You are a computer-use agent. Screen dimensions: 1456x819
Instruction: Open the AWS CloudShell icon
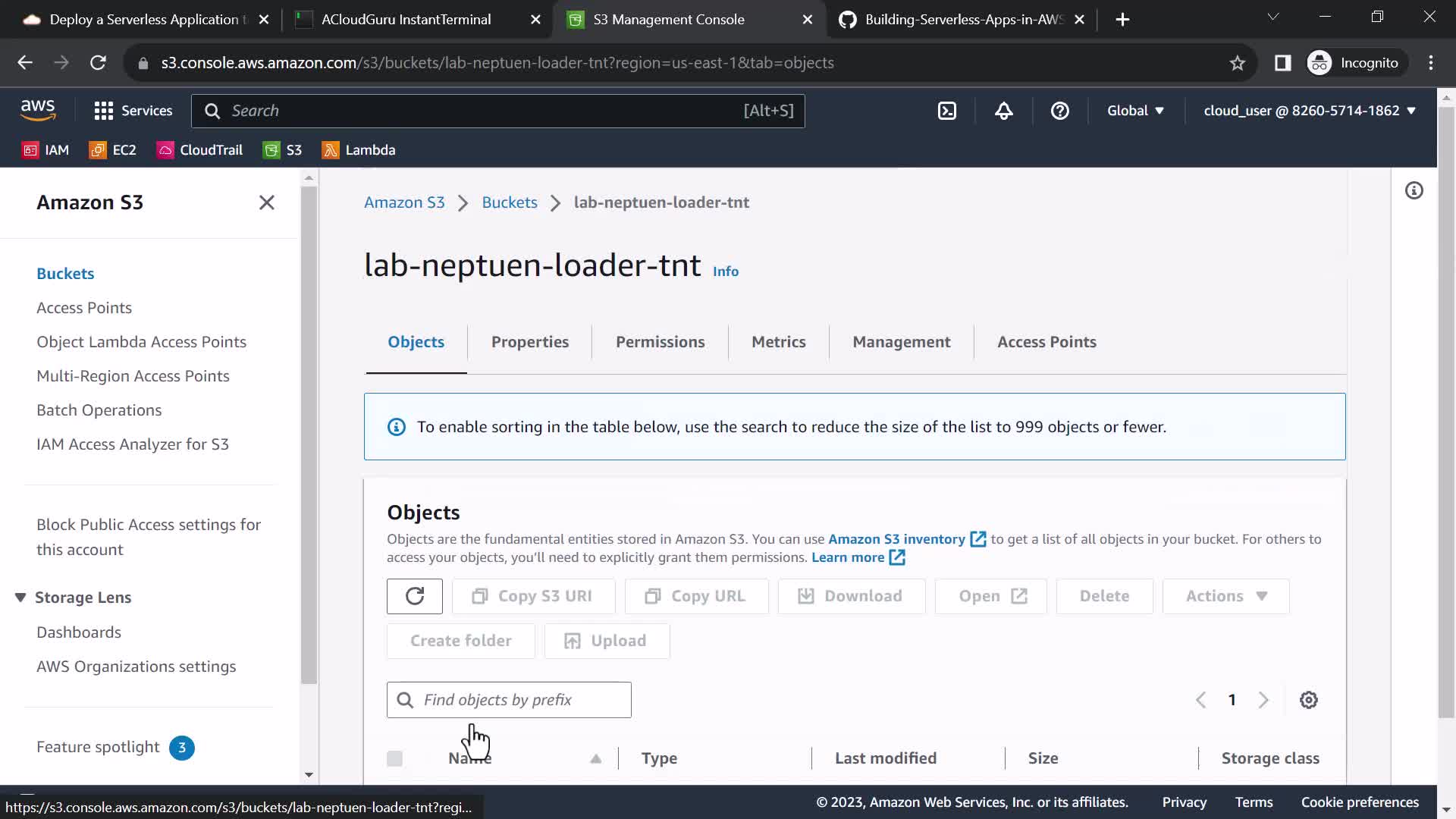point(947,111)
